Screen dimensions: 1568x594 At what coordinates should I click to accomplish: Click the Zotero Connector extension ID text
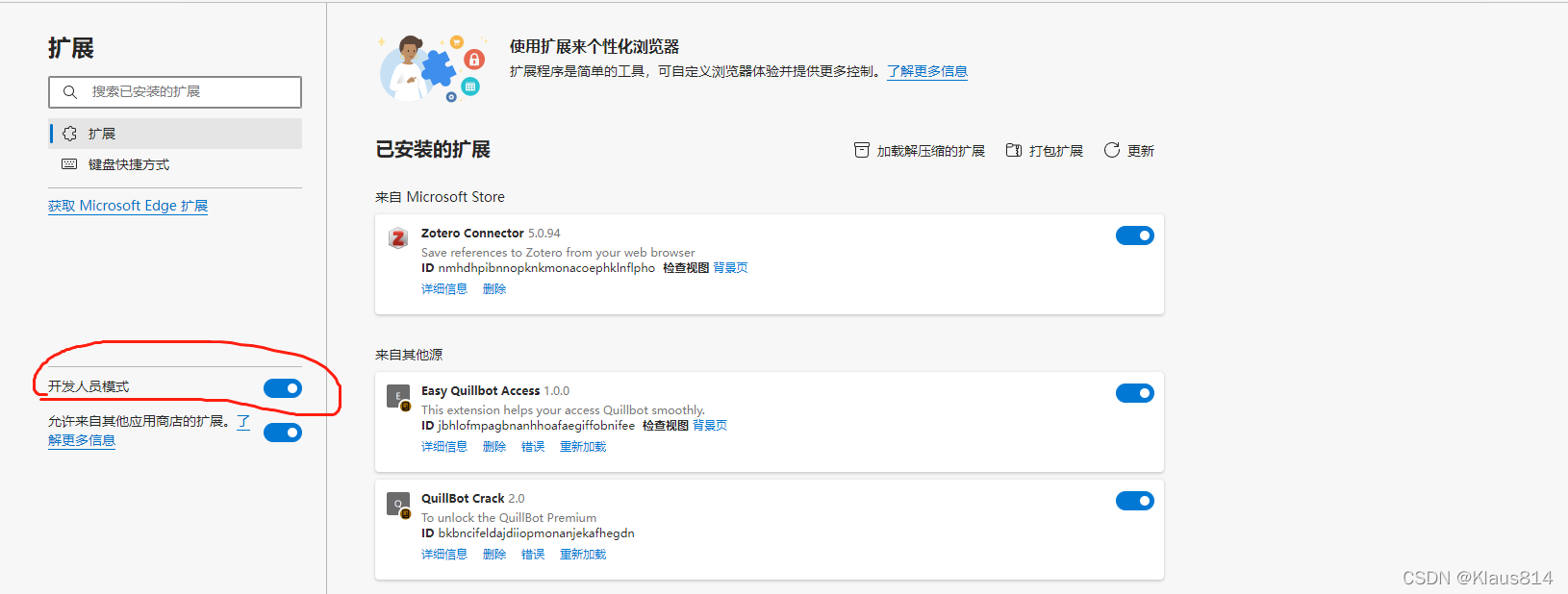(x=539, y=268)
